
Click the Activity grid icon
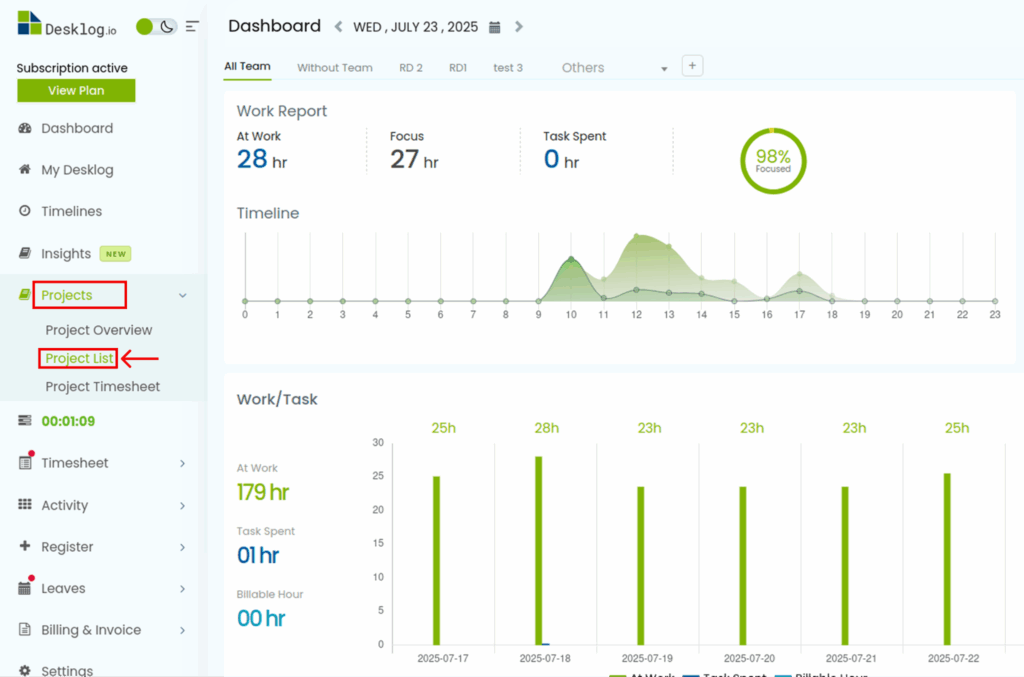[x=25, y=505]
